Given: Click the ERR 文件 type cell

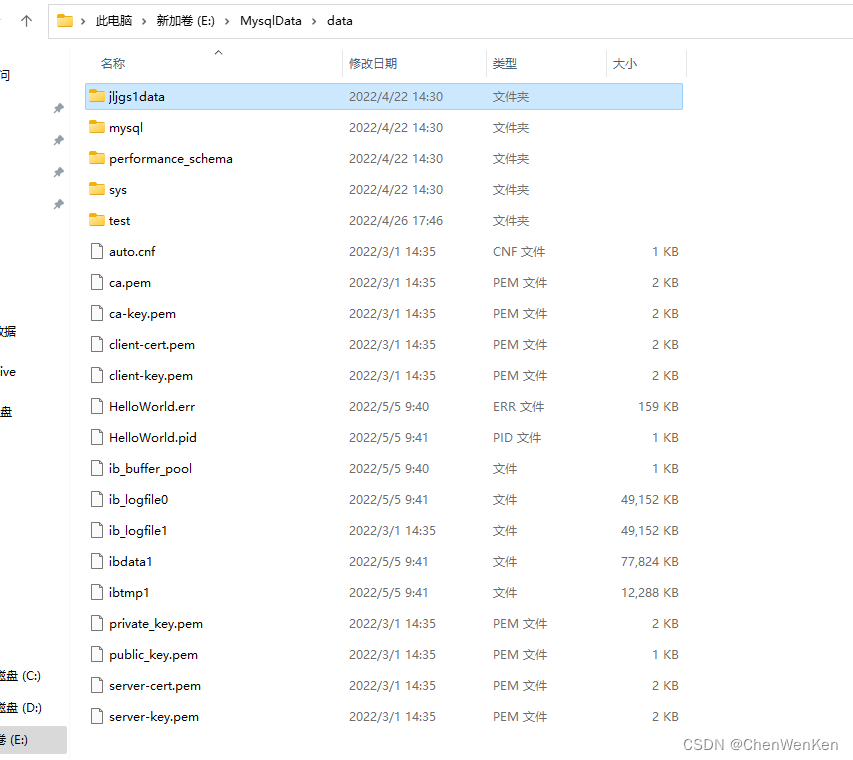Looking at the screenshot, I should (x=518, y=406).
